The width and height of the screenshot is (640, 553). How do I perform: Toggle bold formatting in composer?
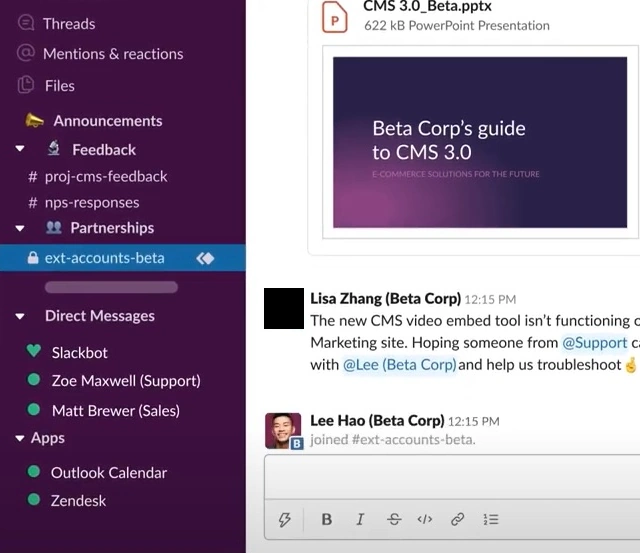coord(326,519)
